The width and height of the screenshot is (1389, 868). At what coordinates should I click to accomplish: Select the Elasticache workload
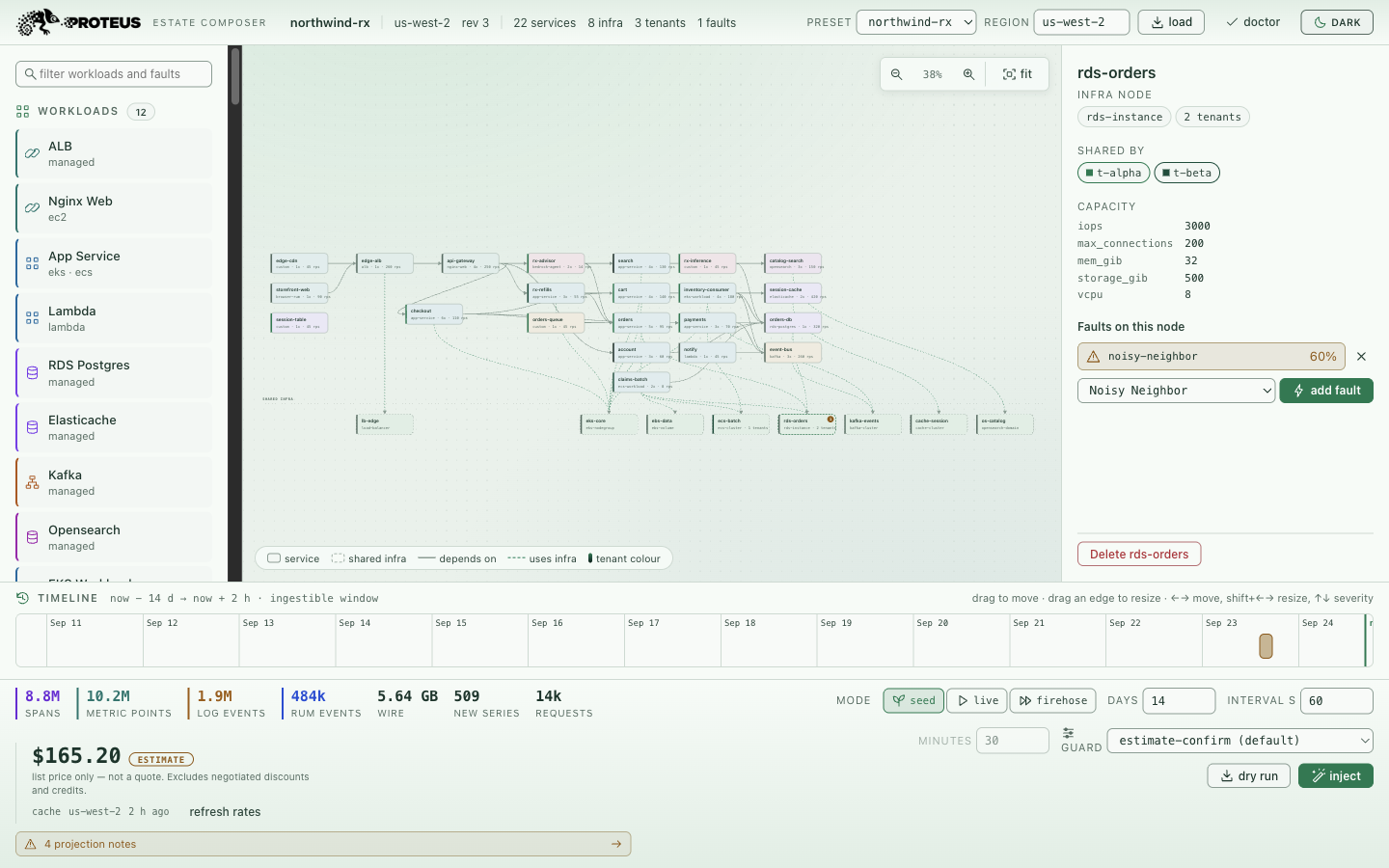coord(115,428)
